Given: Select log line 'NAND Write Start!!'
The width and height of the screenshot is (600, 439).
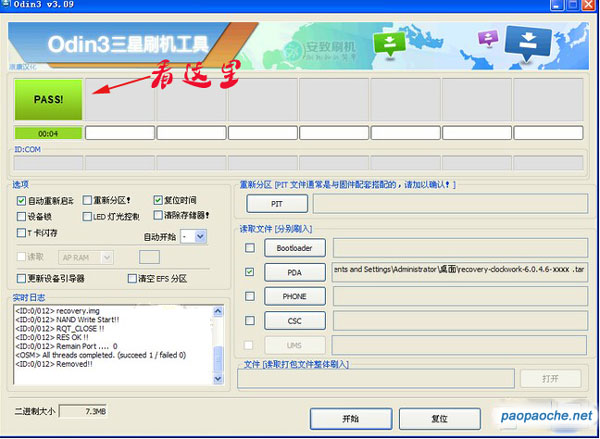Looking at the screenshot, I should tap(67, 320).
